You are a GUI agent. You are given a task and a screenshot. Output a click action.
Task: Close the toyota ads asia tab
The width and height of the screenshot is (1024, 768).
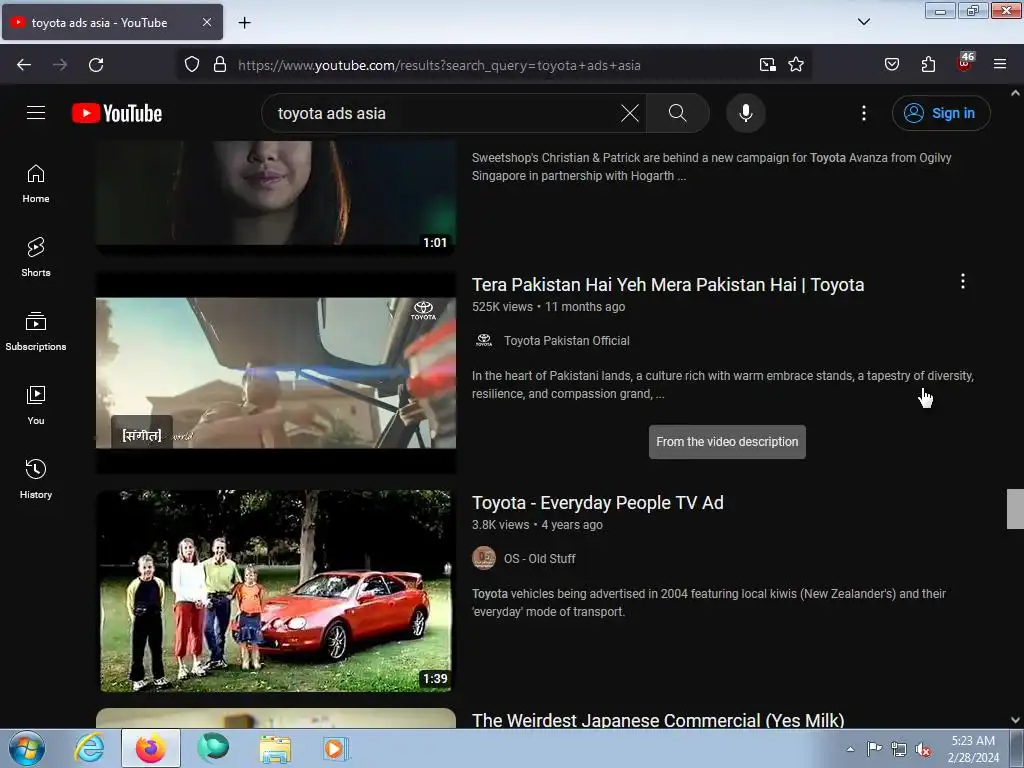click(206, 22)
